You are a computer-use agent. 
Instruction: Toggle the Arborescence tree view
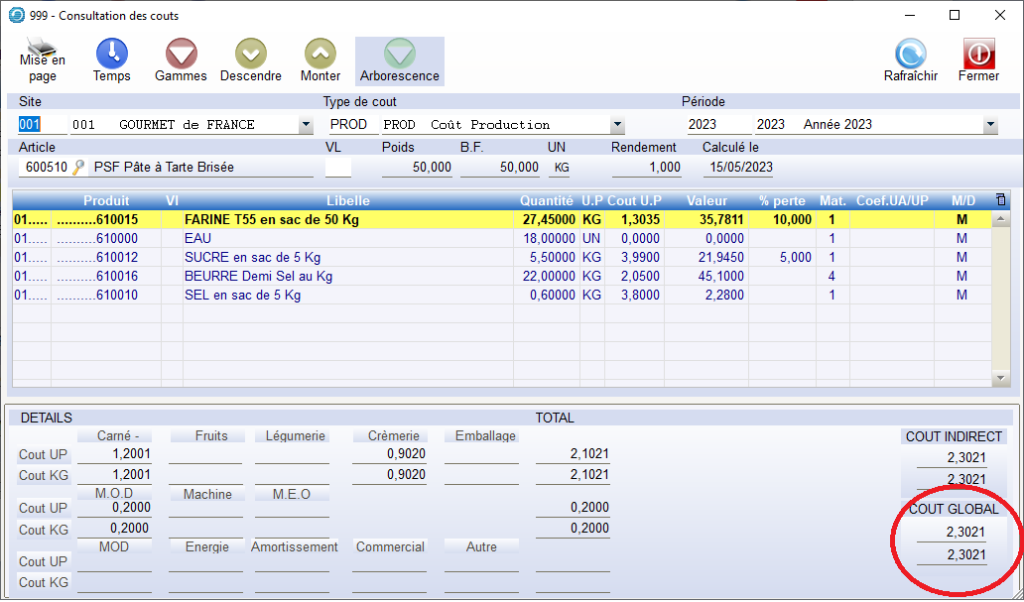(x=399, y=53)
